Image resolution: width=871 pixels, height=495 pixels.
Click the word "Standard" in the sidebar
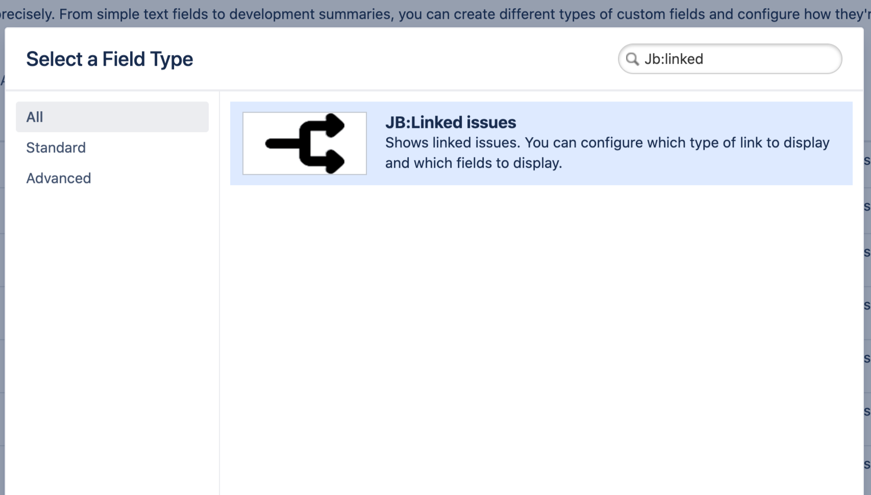[x=56, y=148]
